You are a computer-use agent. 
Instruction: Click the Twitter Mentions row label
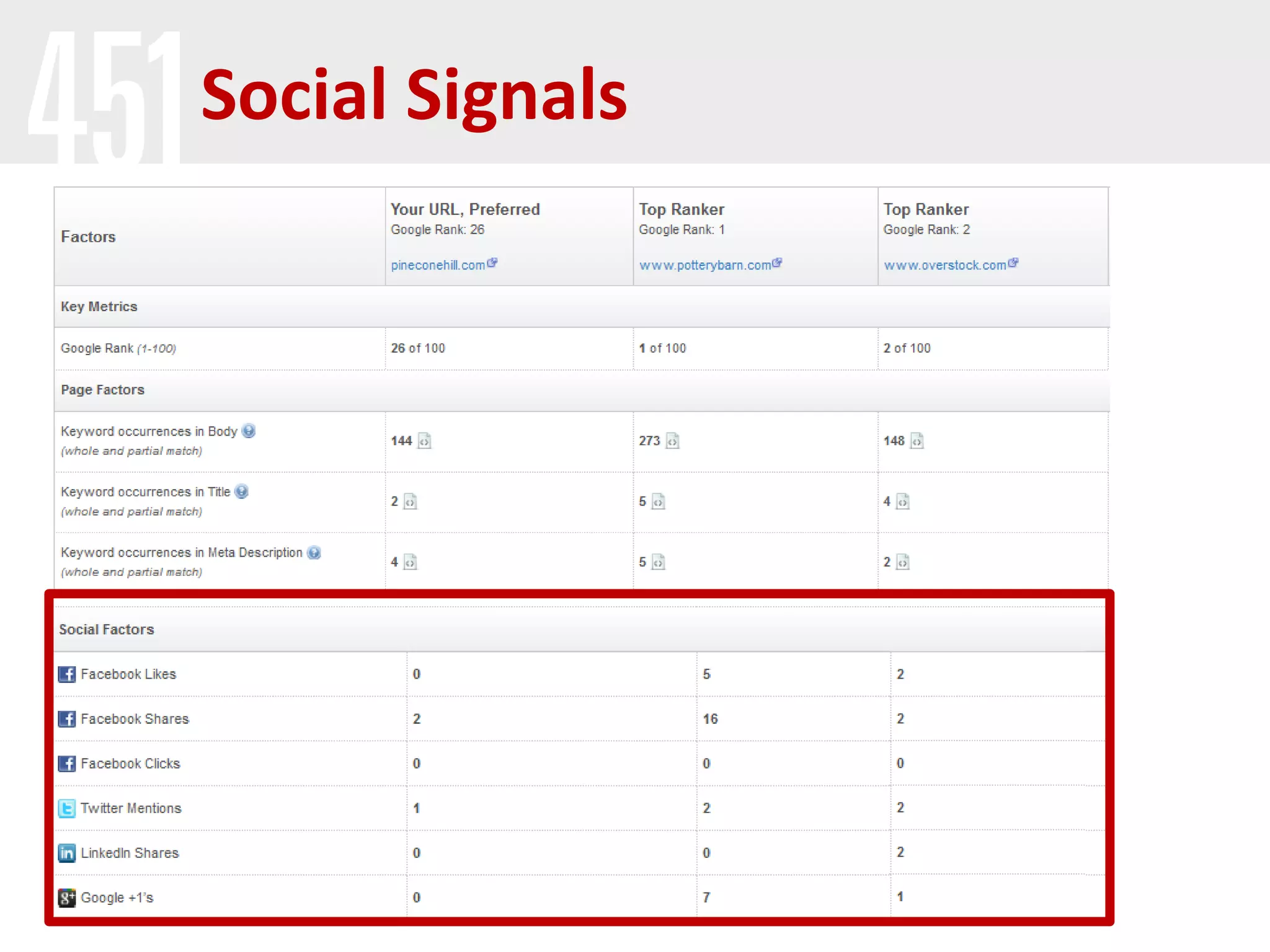tap(131, 808)
